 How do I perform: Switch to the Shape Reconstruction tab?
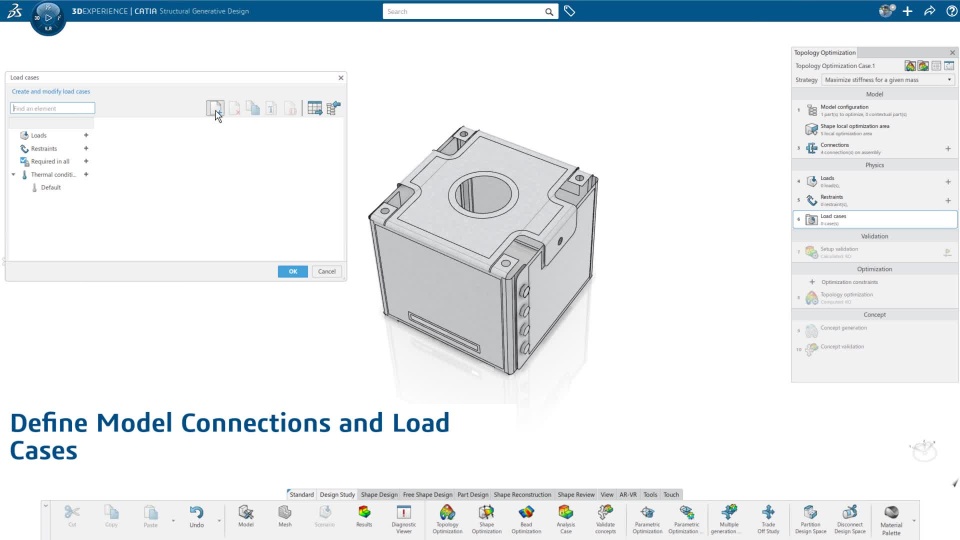coord(522,495)
